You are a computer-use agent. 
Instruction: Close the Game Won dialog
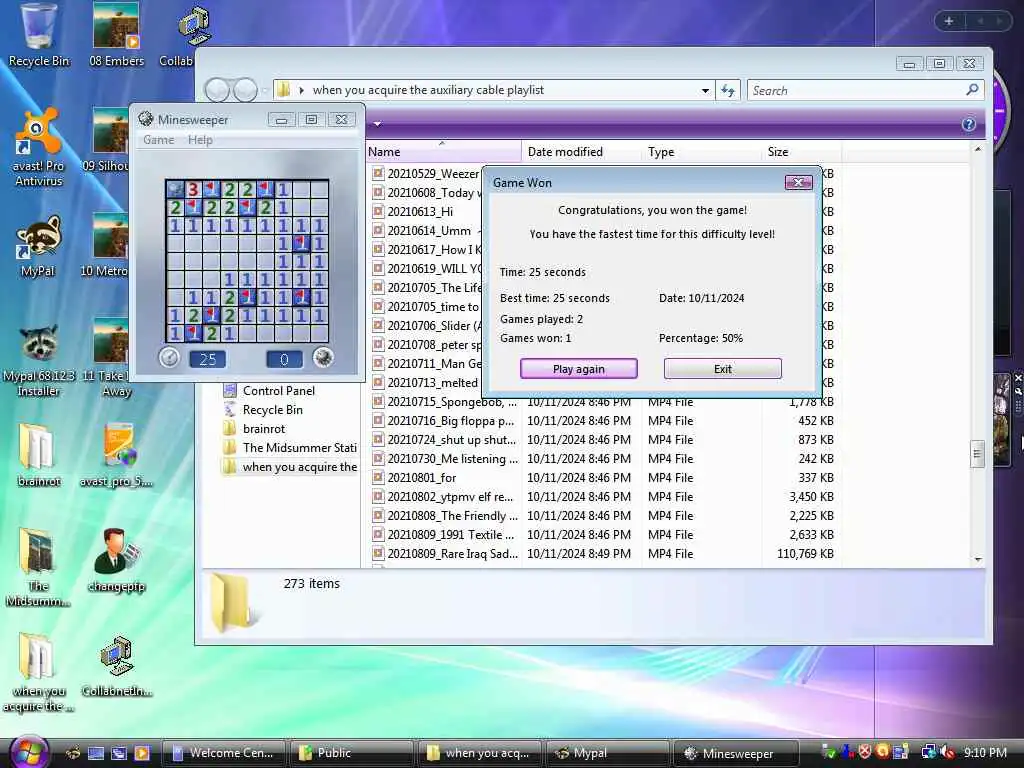coord(798,183)
